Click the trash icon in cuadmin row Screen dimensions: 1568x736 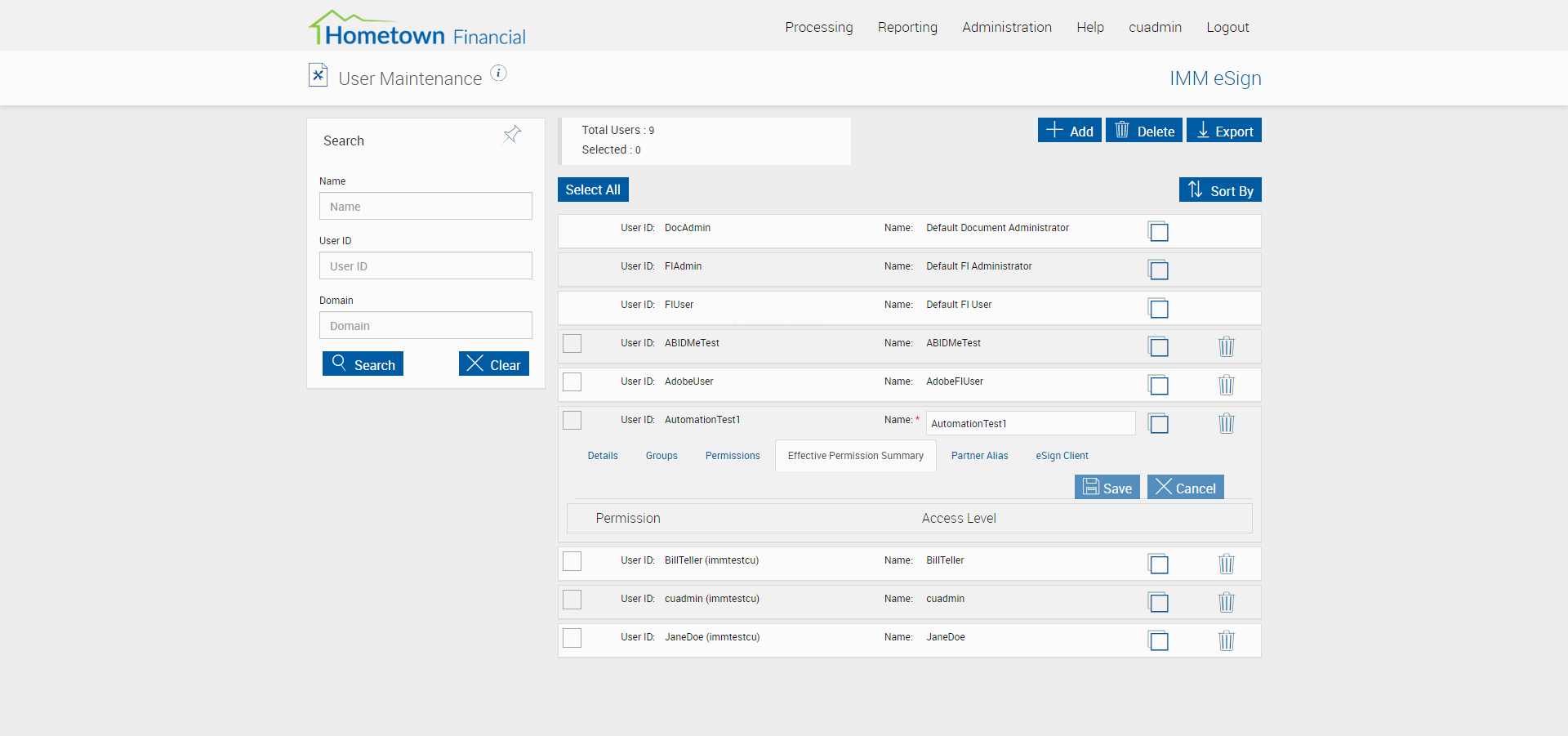tap(1227, 602)
